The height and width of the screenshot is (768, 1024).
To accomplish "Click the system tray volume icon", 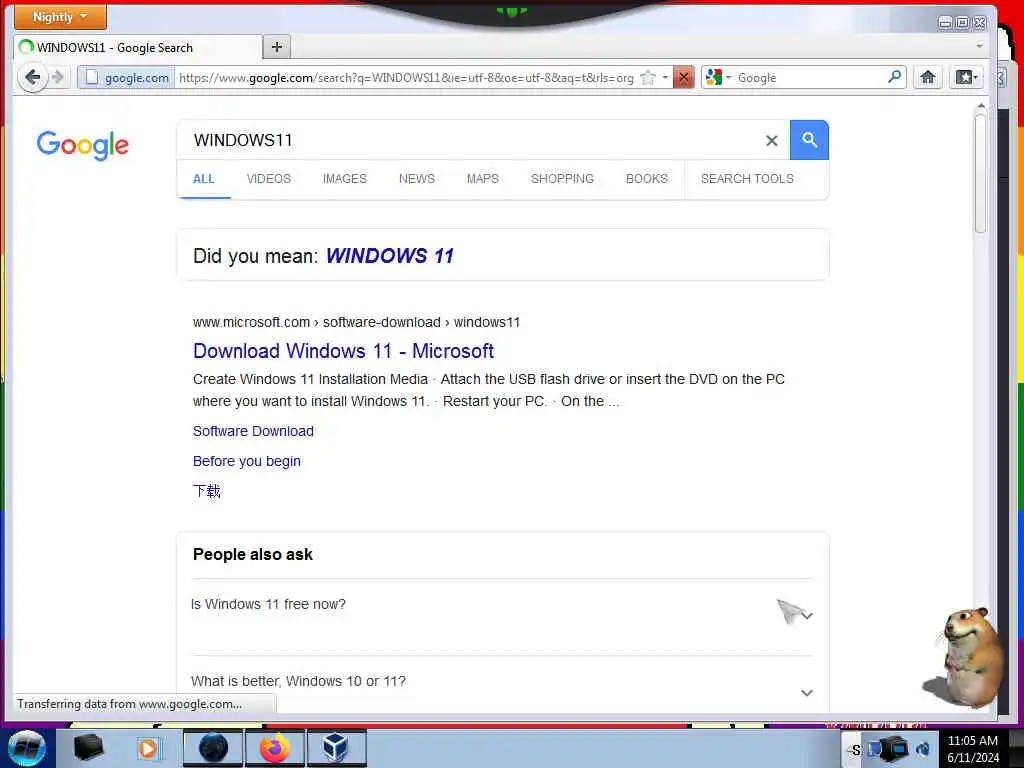I will pos(923,749).
